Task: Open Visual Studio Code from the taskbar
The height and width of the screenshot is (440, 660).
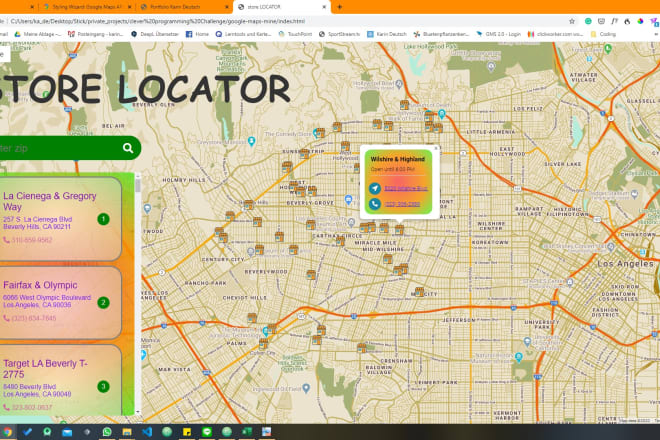Action: 147,432
